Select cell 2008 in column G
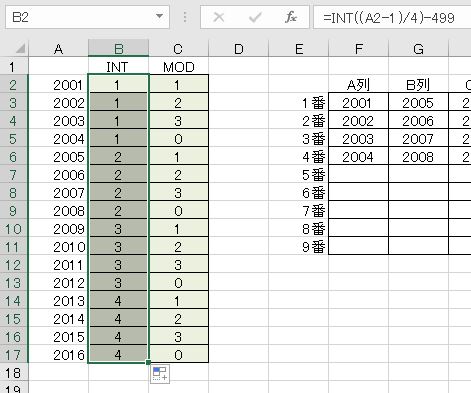471x393 pixels. tap(419, 157)
